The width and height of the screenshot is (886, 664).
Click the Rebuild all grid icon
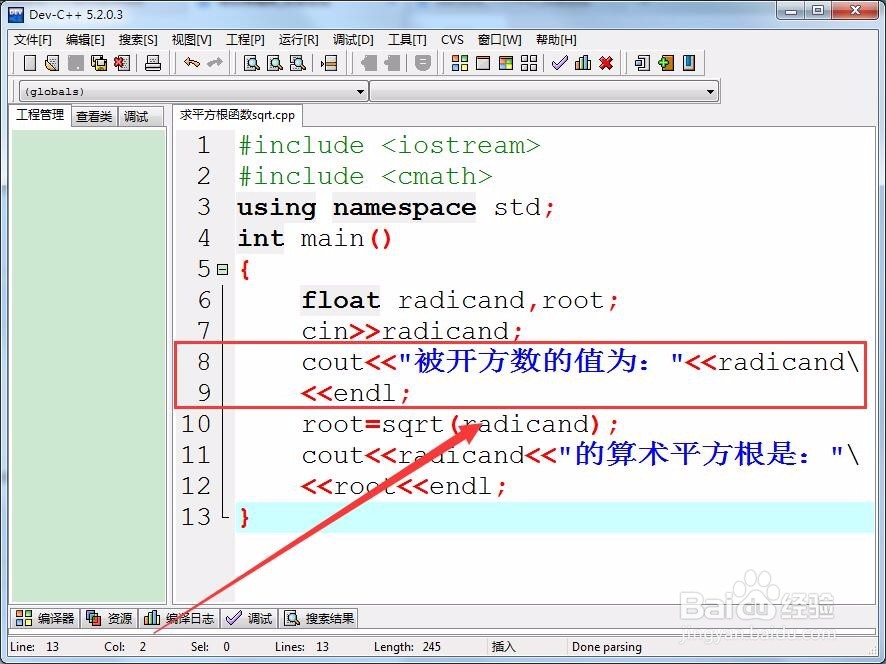(x=529, y=63)
